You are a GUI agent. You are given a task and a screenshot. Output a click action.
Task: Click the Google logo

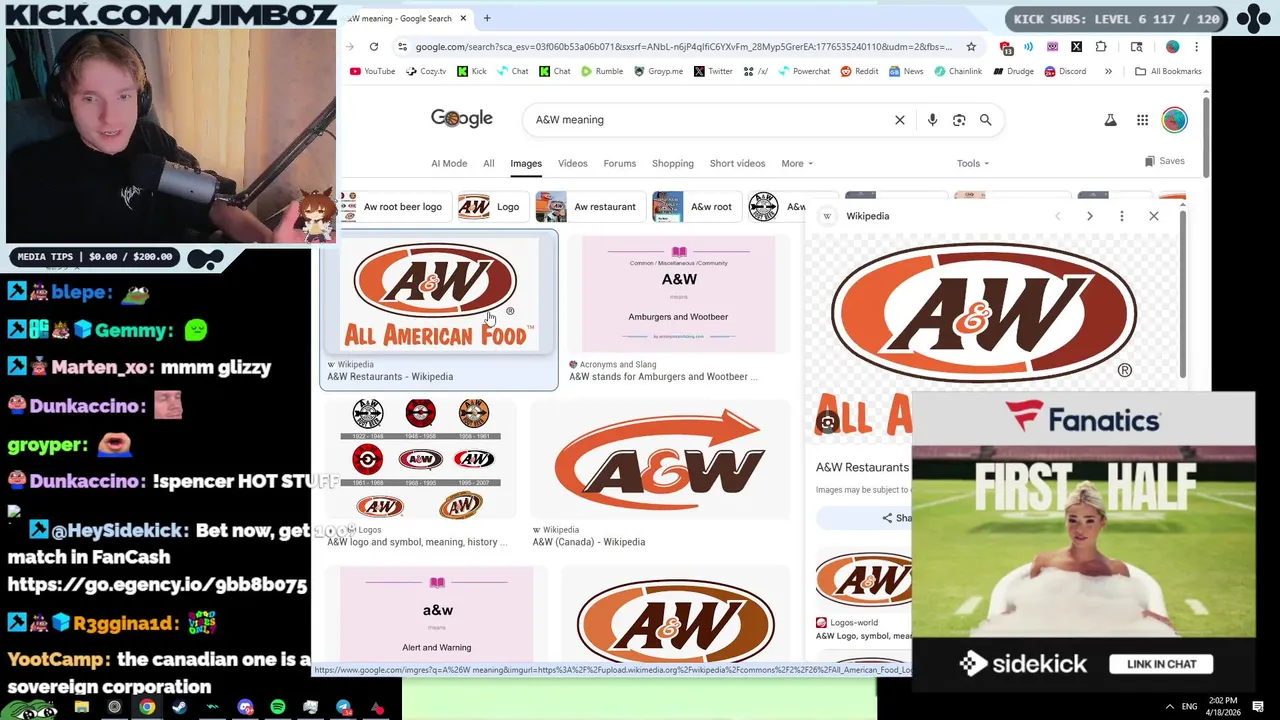tap(462, 118)
